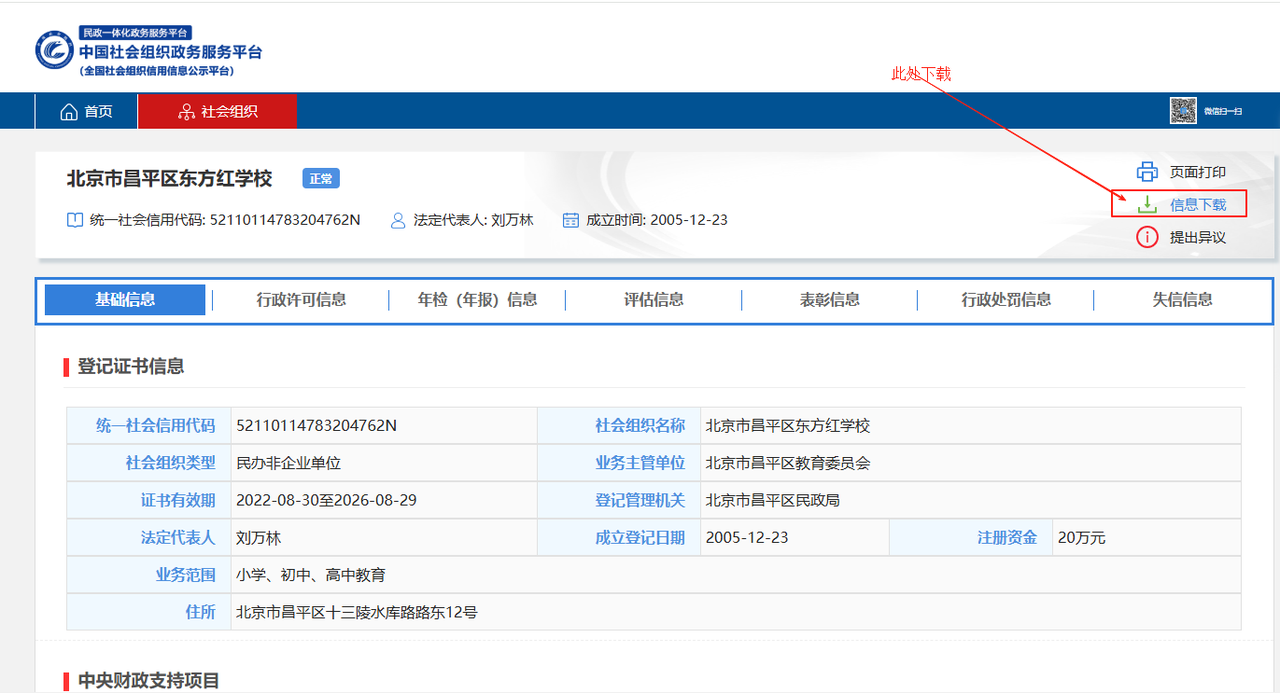View the 行政处罚信息 tab
Image resolution: width=1280 pixels, height=693 pixels.
pyautogui.click(x=1006, y=300)
